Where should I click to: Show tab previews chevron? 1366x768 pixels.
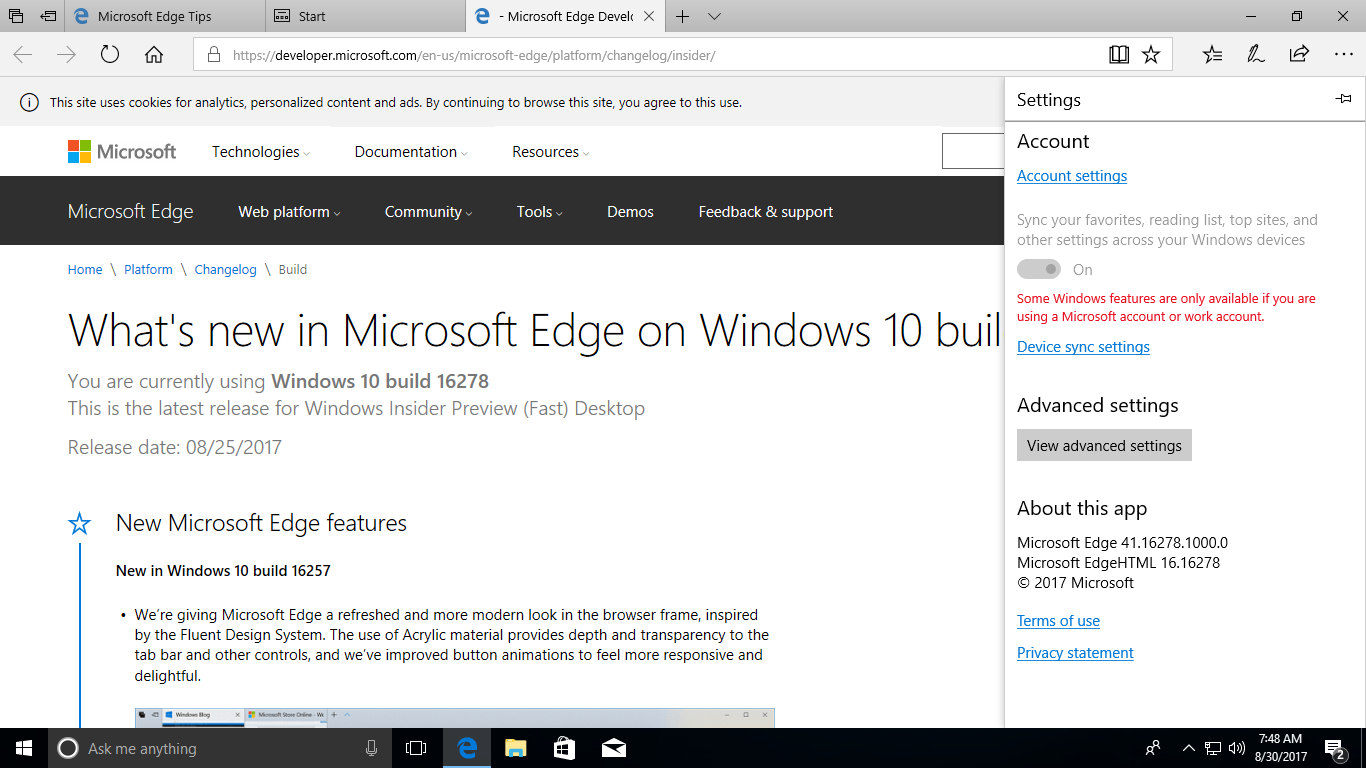714,16
